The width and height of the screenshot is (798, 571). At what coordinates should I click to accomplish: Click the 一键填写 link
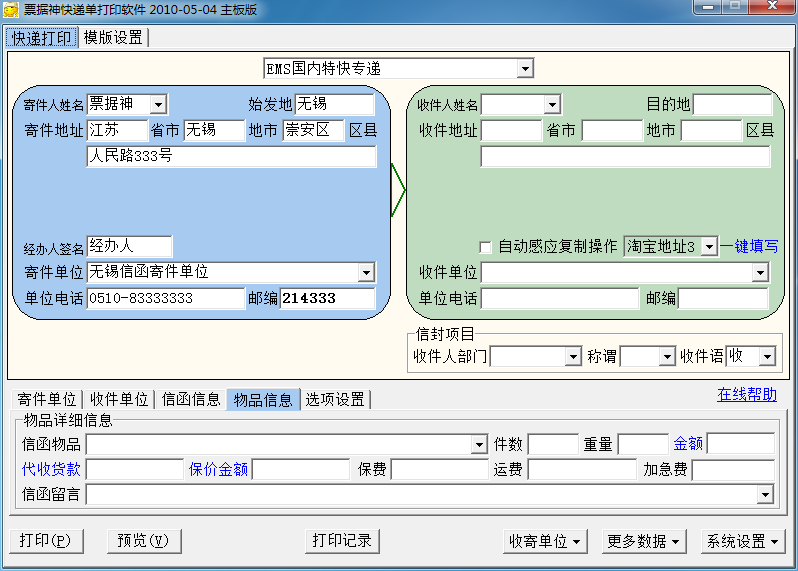(x=749, y=246)
